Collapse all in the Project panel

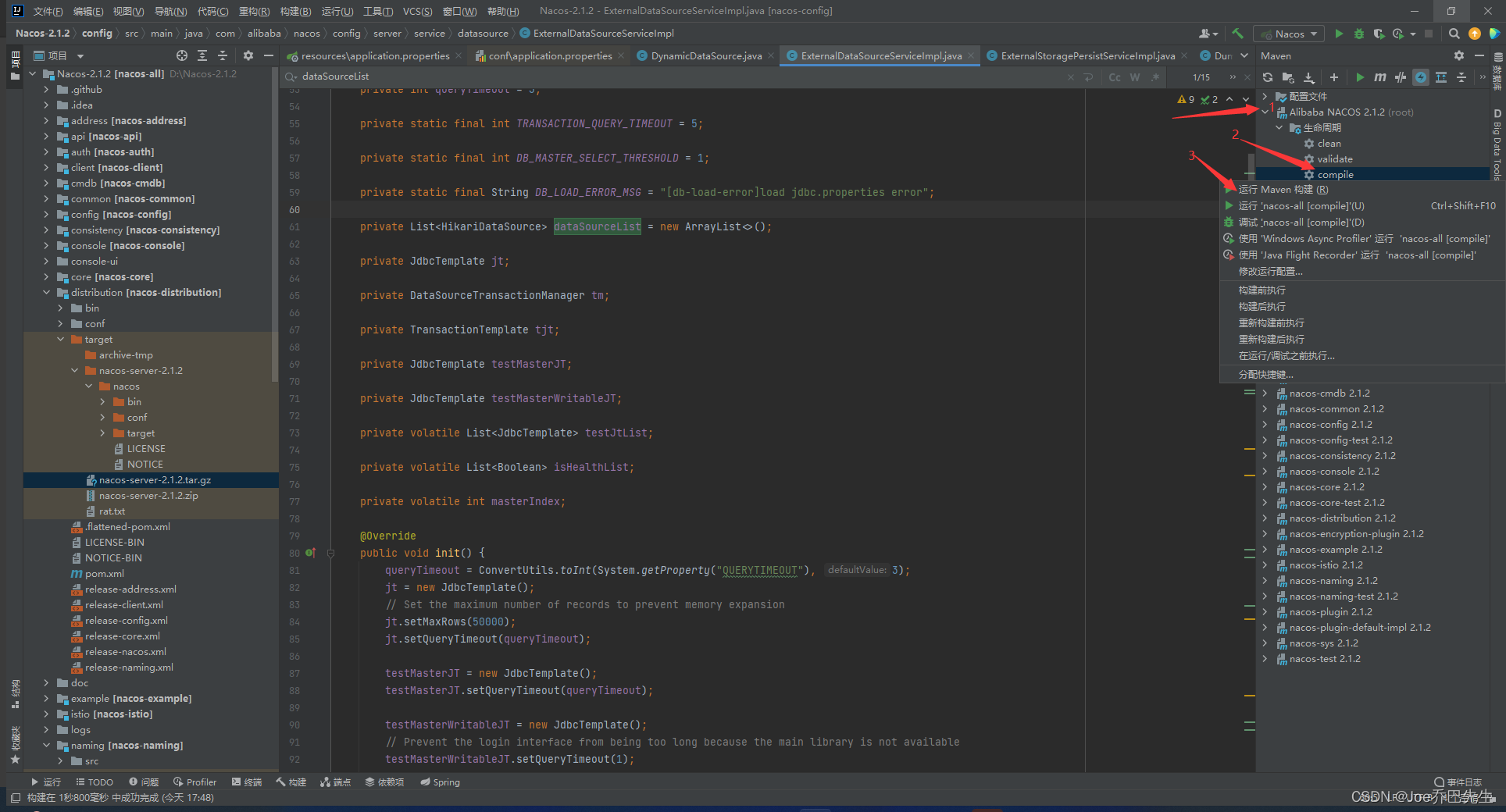click(223, 55)
